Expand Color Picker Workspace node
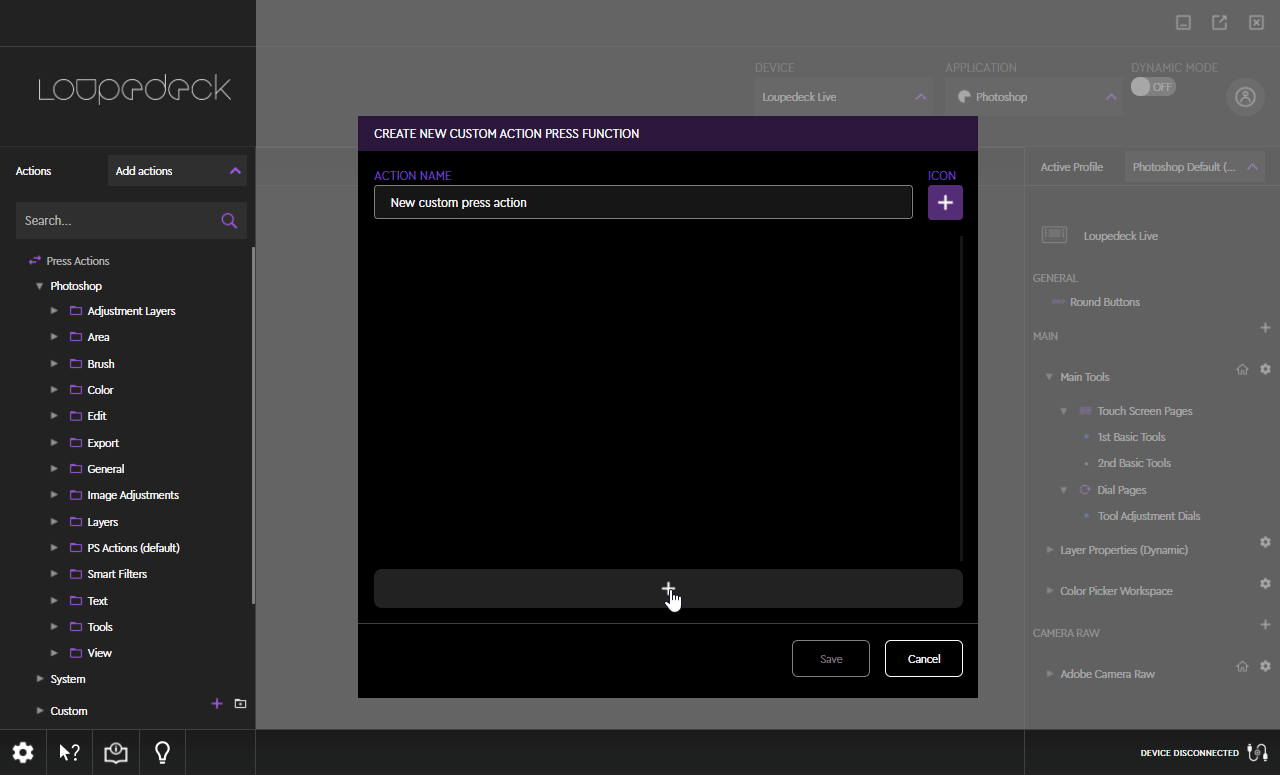 (x=1049, y=591)
